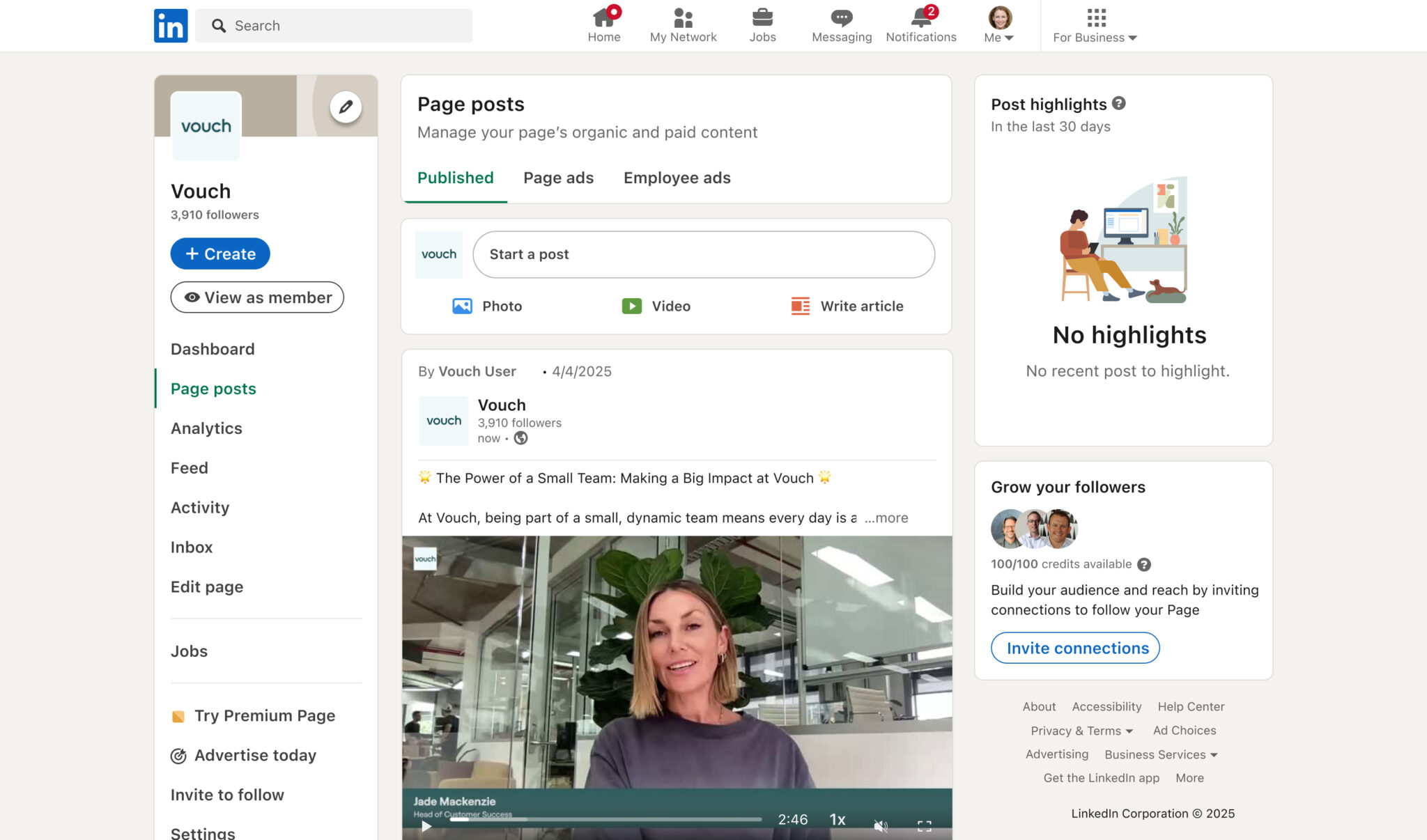
Task: Switch to the Employee ads tab
Action: pyautogui.click(x=677, y=178)
